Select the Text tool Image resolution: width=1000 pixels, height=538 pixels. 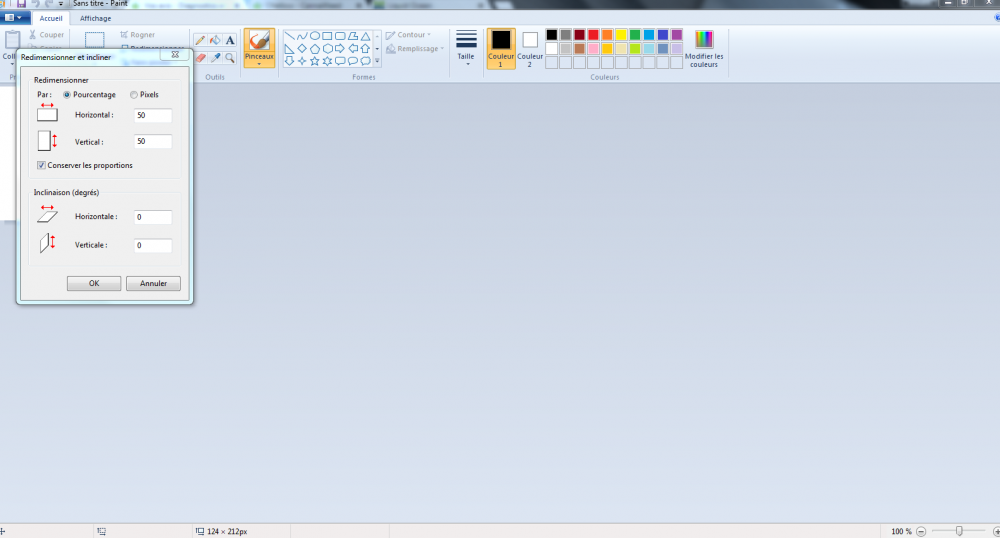coord(230,40)
